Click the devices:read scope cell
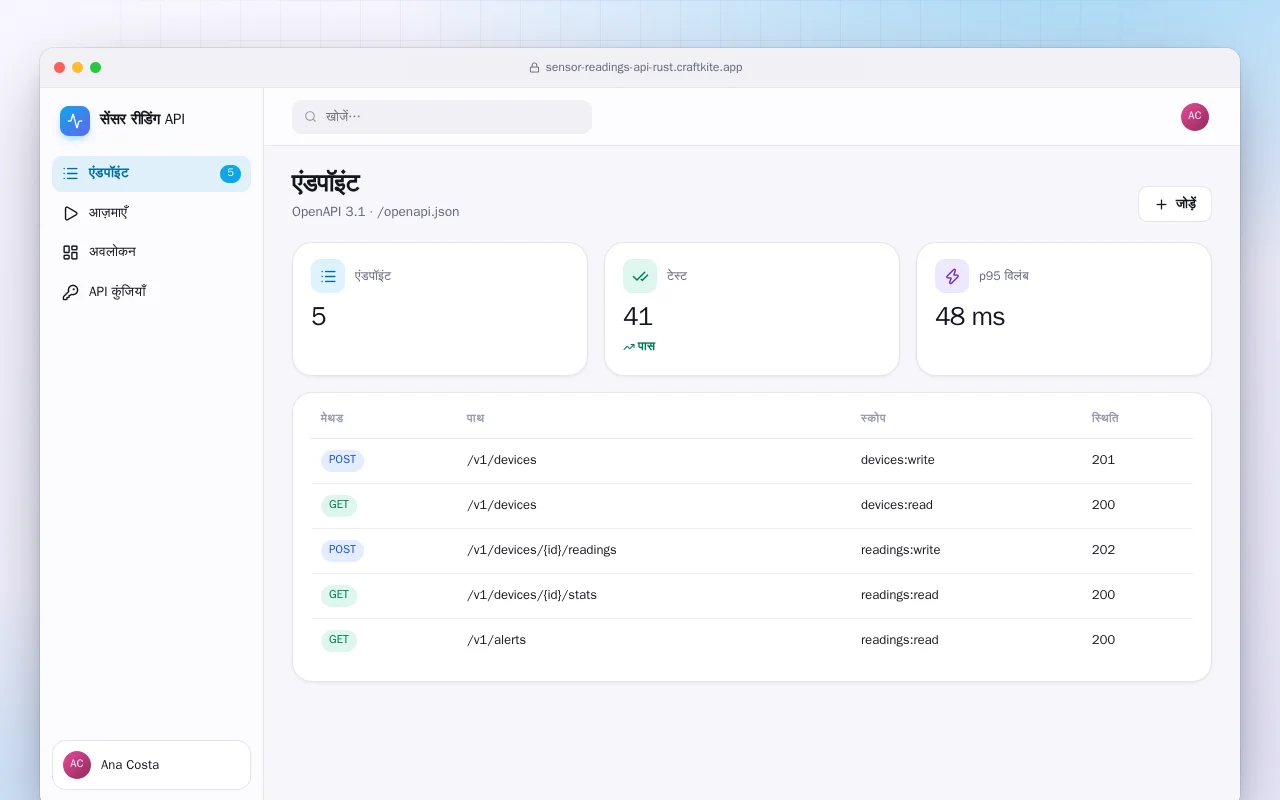Screen dimensions: 1280x800 [x=897, y=505]
